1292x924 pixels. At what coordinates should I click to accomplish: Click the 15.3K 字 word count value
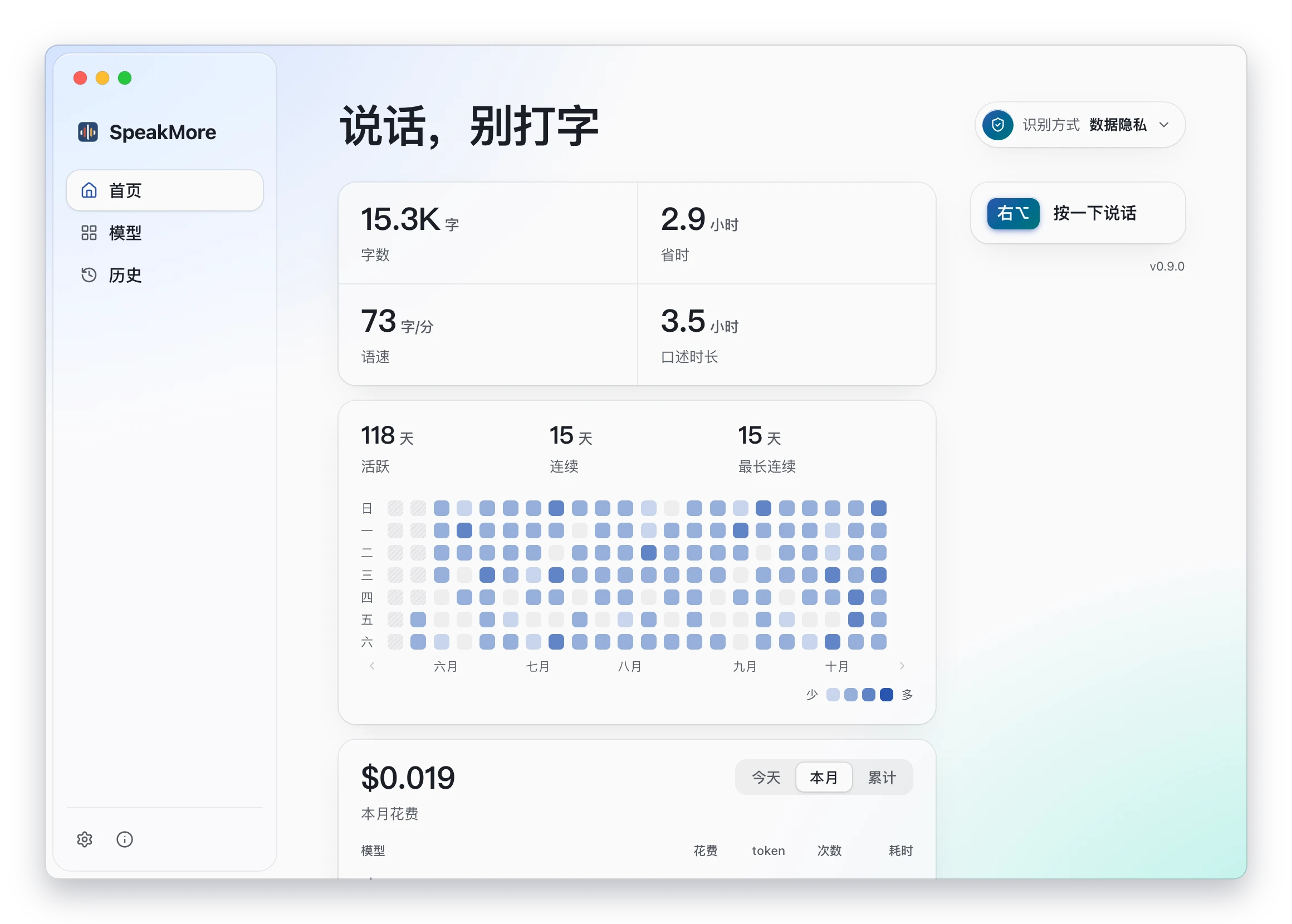[410, 220]
